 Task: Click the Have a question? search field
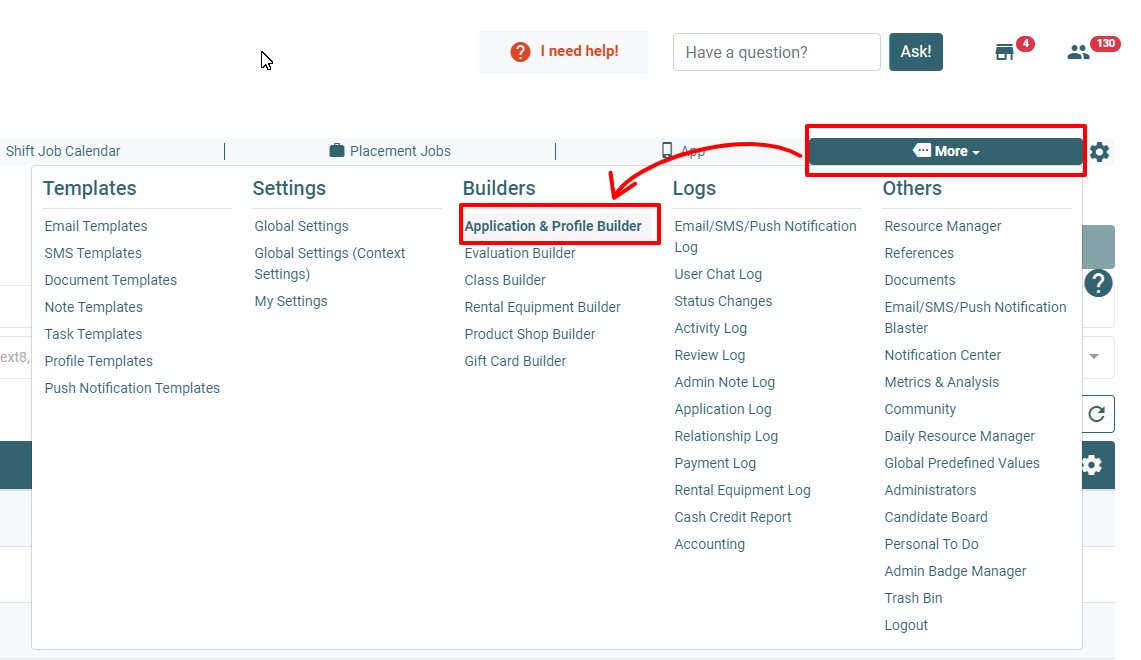pos(776,51)
